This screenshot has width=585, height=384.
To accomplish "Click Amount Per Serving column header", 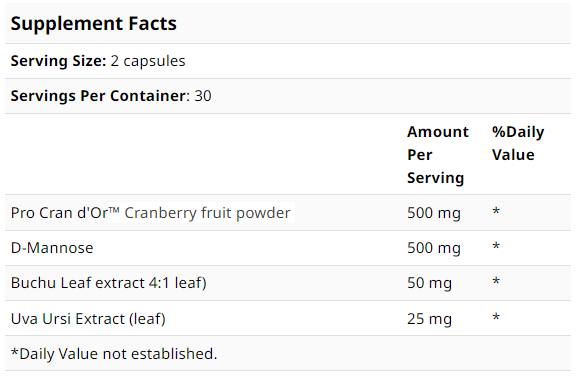I will coord(438,154).
